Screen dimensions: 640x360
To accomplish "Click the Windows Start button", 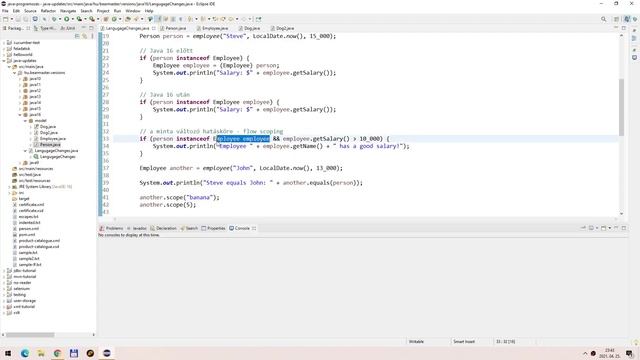I will [x=8, y=353].
